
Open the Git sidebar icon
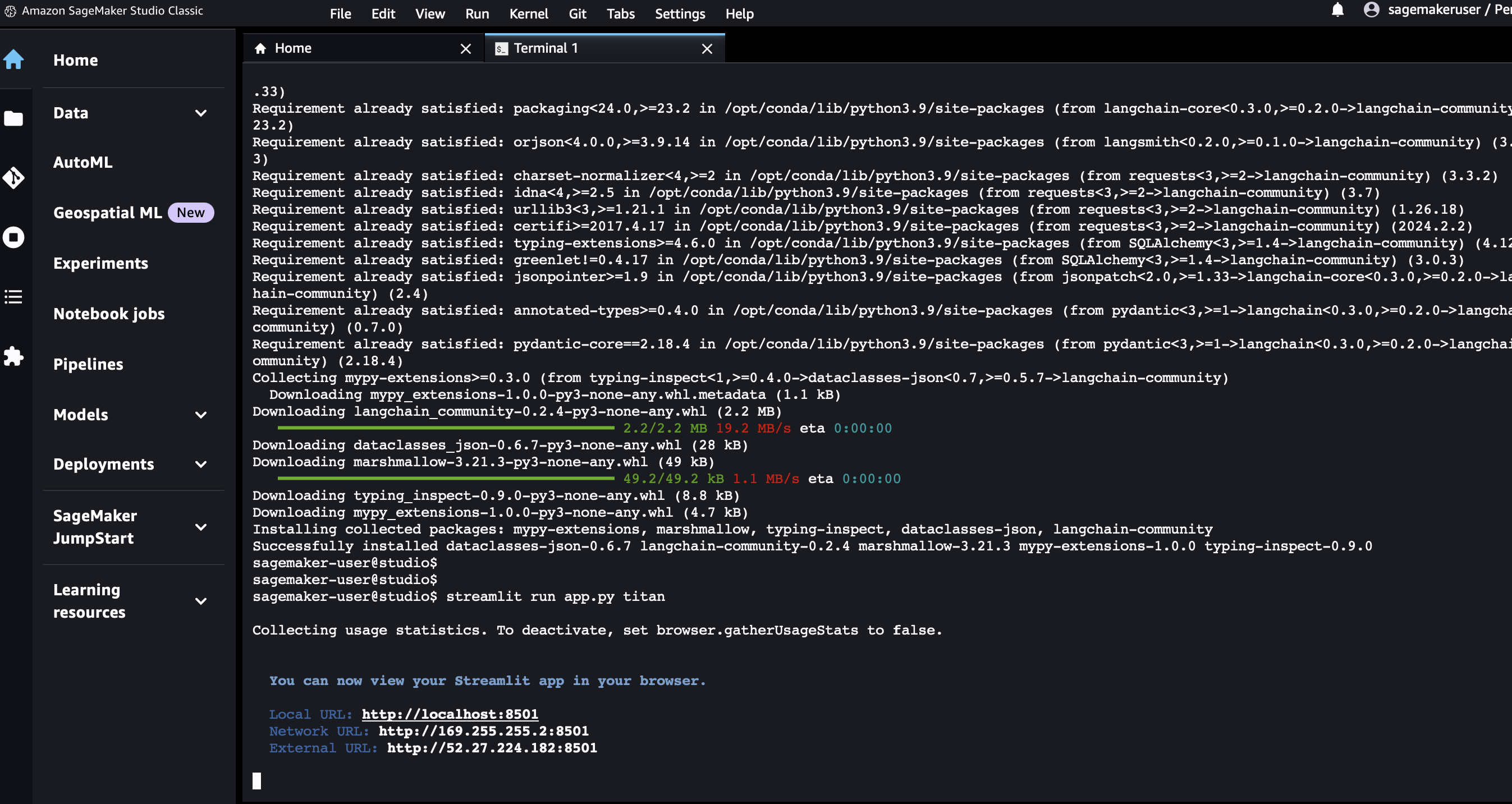point(13,178)
